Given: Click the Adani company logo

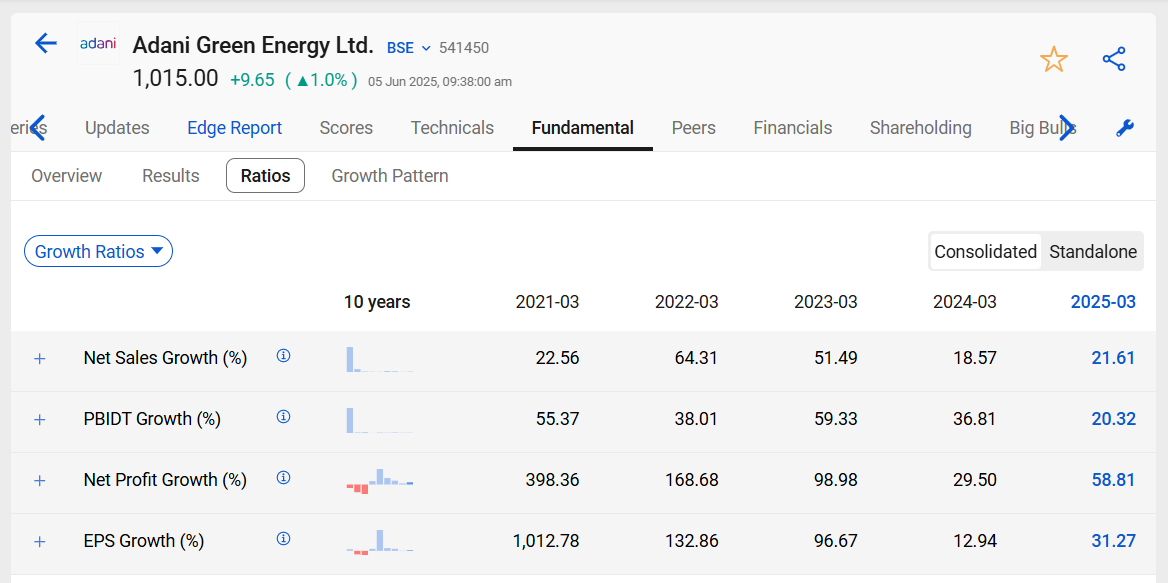Looking at the screenshot, I should coord(98,43).
